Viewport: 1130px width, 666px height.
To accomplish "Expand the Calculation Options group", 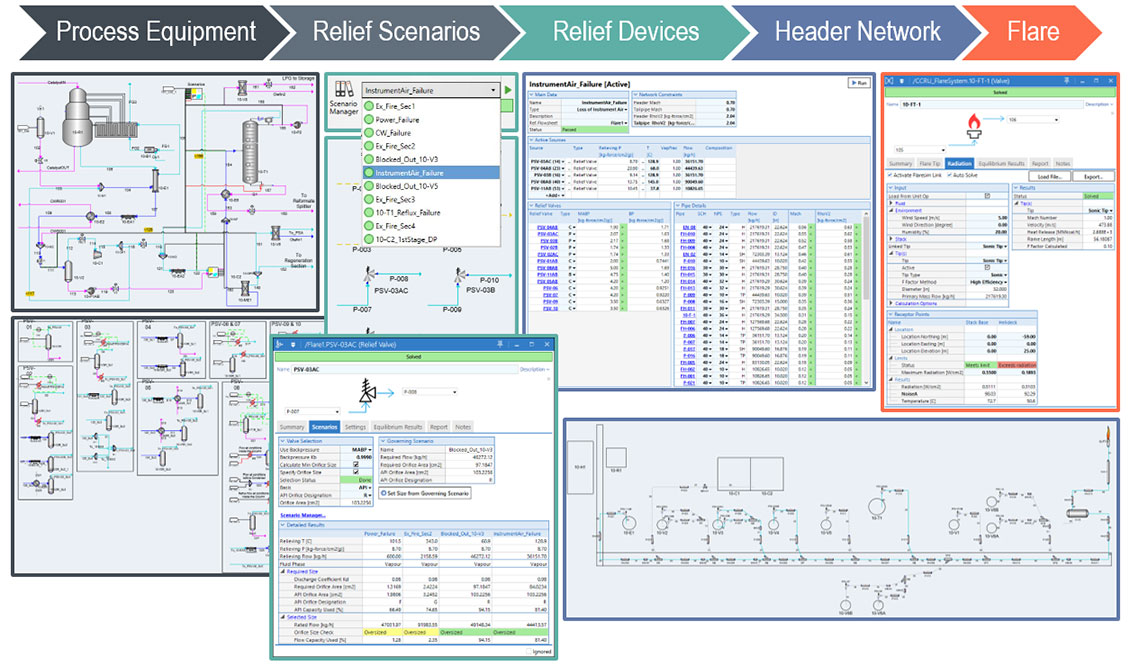I will 891,303.
